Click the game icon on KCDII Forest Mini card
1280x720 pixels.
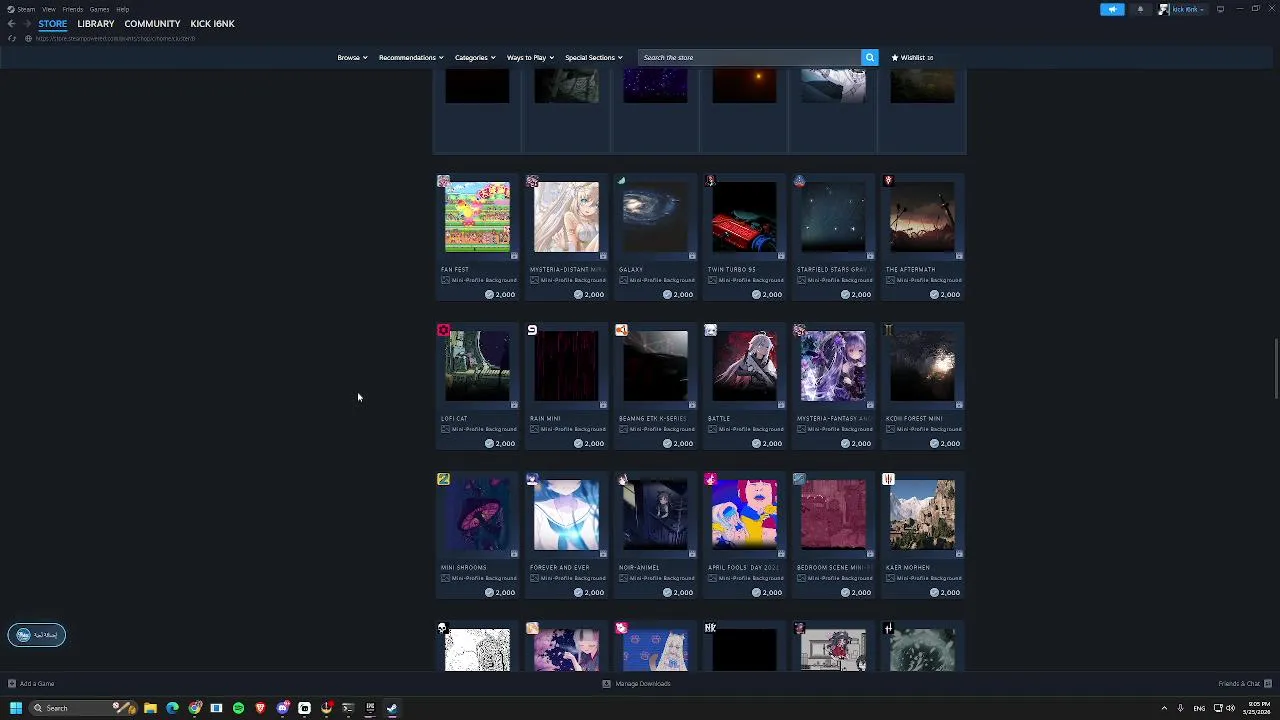pyautogui.click(x=888, y=330)
